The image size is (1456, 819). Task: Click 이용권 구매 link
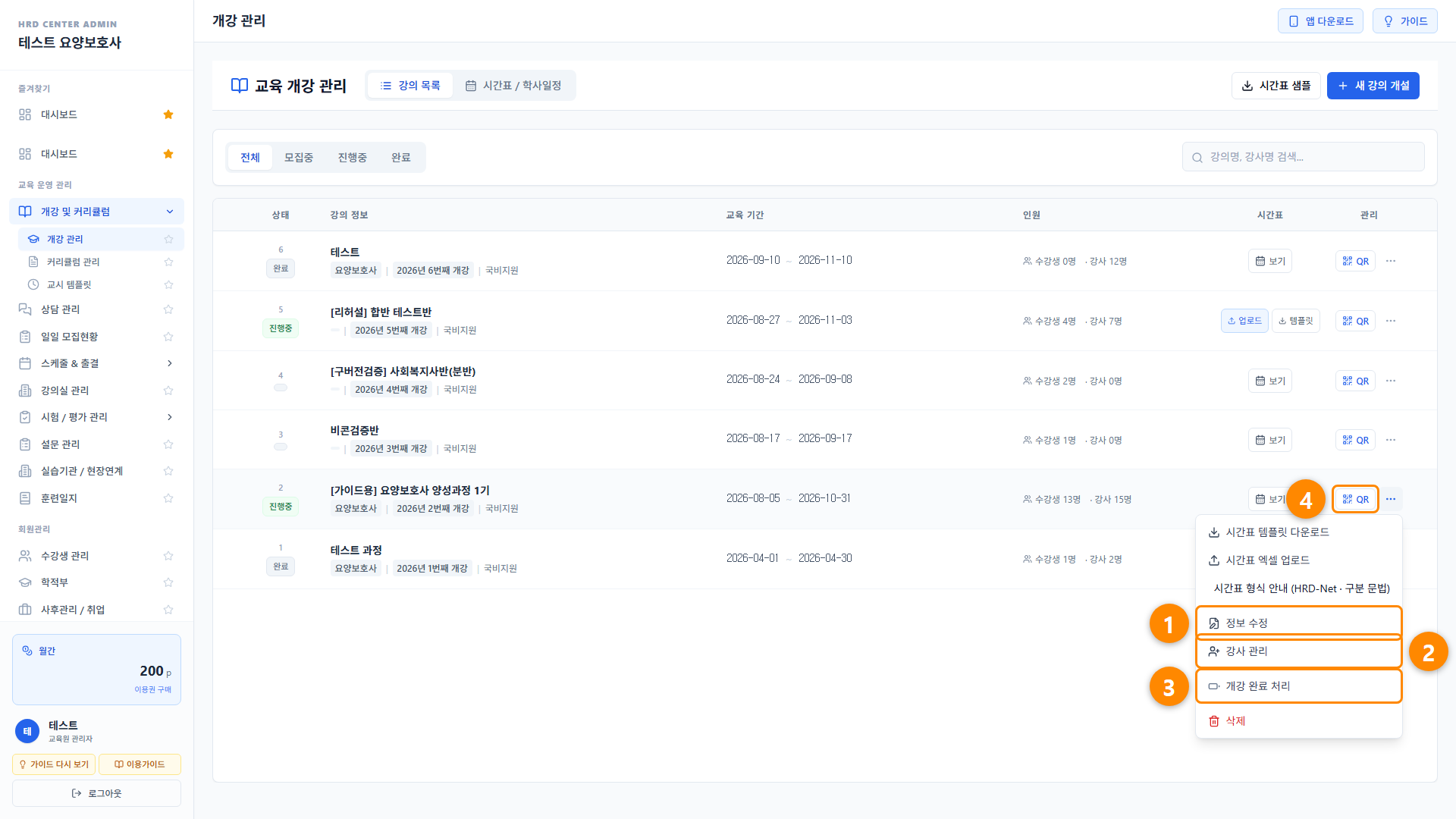[x=153, y=689]
